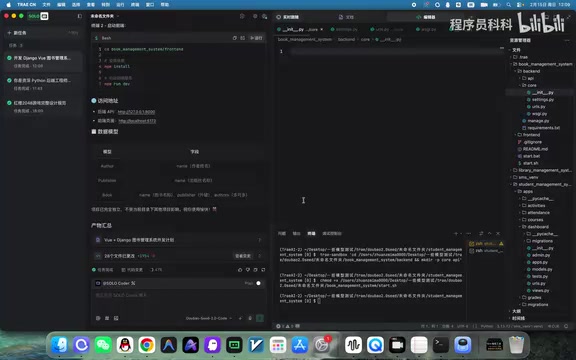
Task: Open the Vue + Django plan document
Action: coord(139,240)
